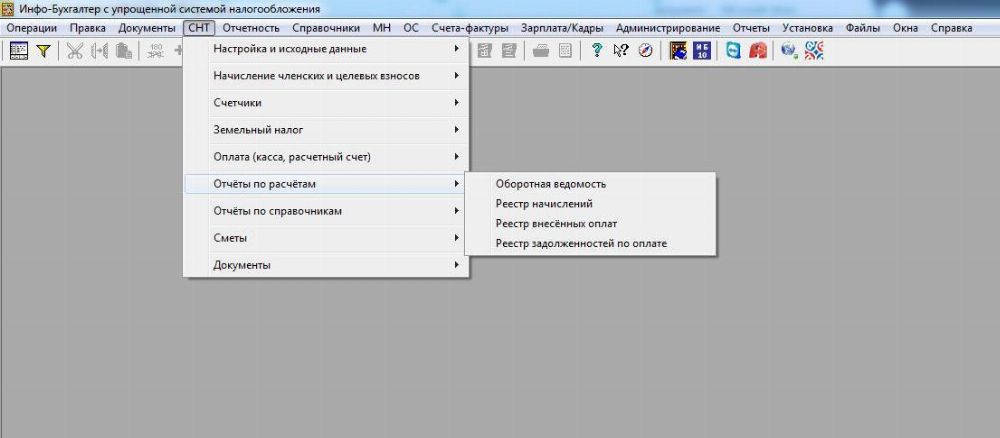Open the journal table icon in the toolbar
Viewport: 1000px width, 438px height.
tap(19, 51)
